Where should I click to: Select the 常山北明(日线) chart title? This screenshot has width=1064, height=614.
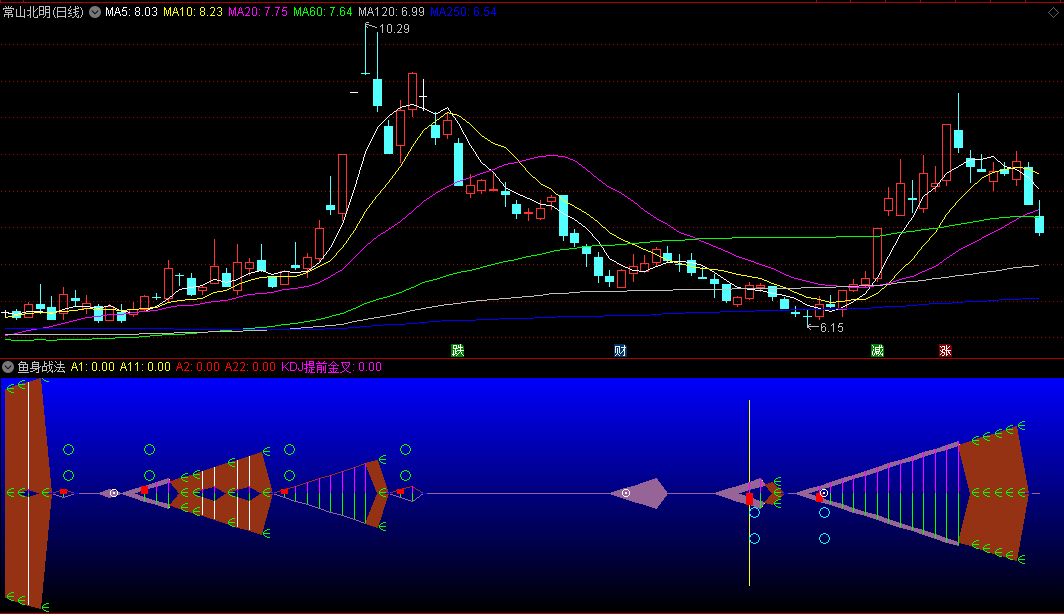[43, 12]
